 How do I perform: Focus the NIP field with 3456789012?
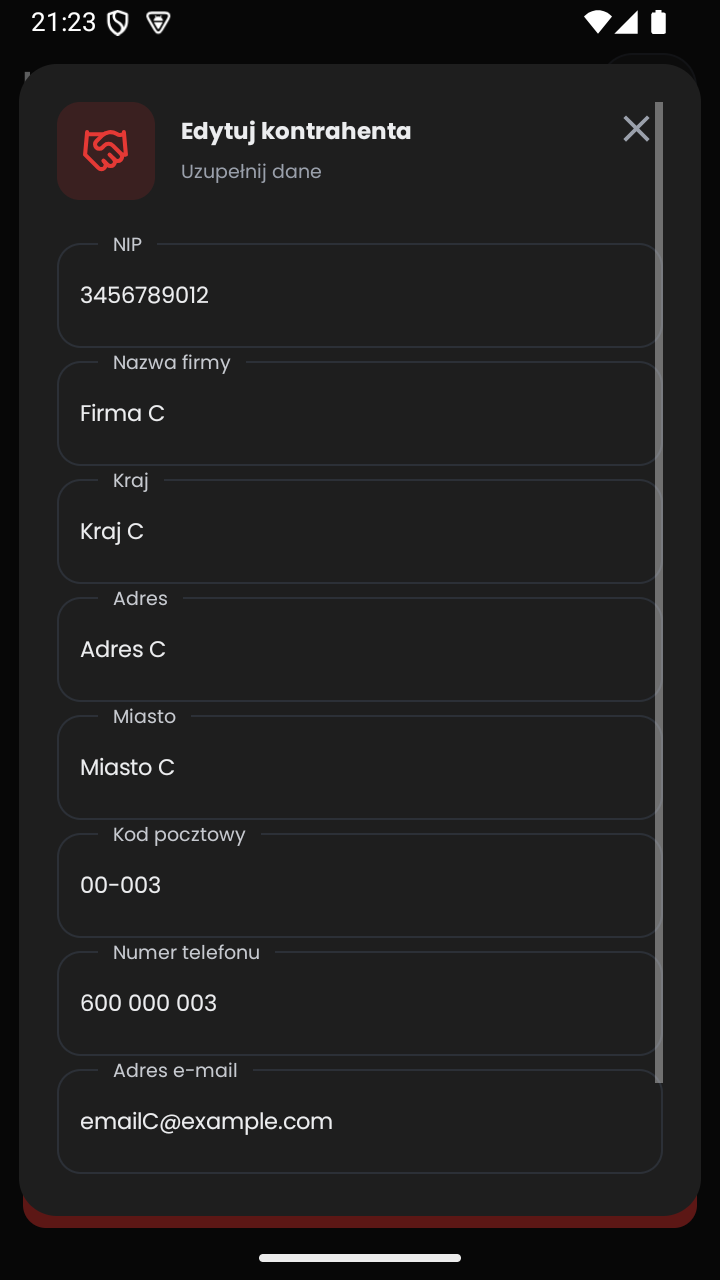pos(360,295)
